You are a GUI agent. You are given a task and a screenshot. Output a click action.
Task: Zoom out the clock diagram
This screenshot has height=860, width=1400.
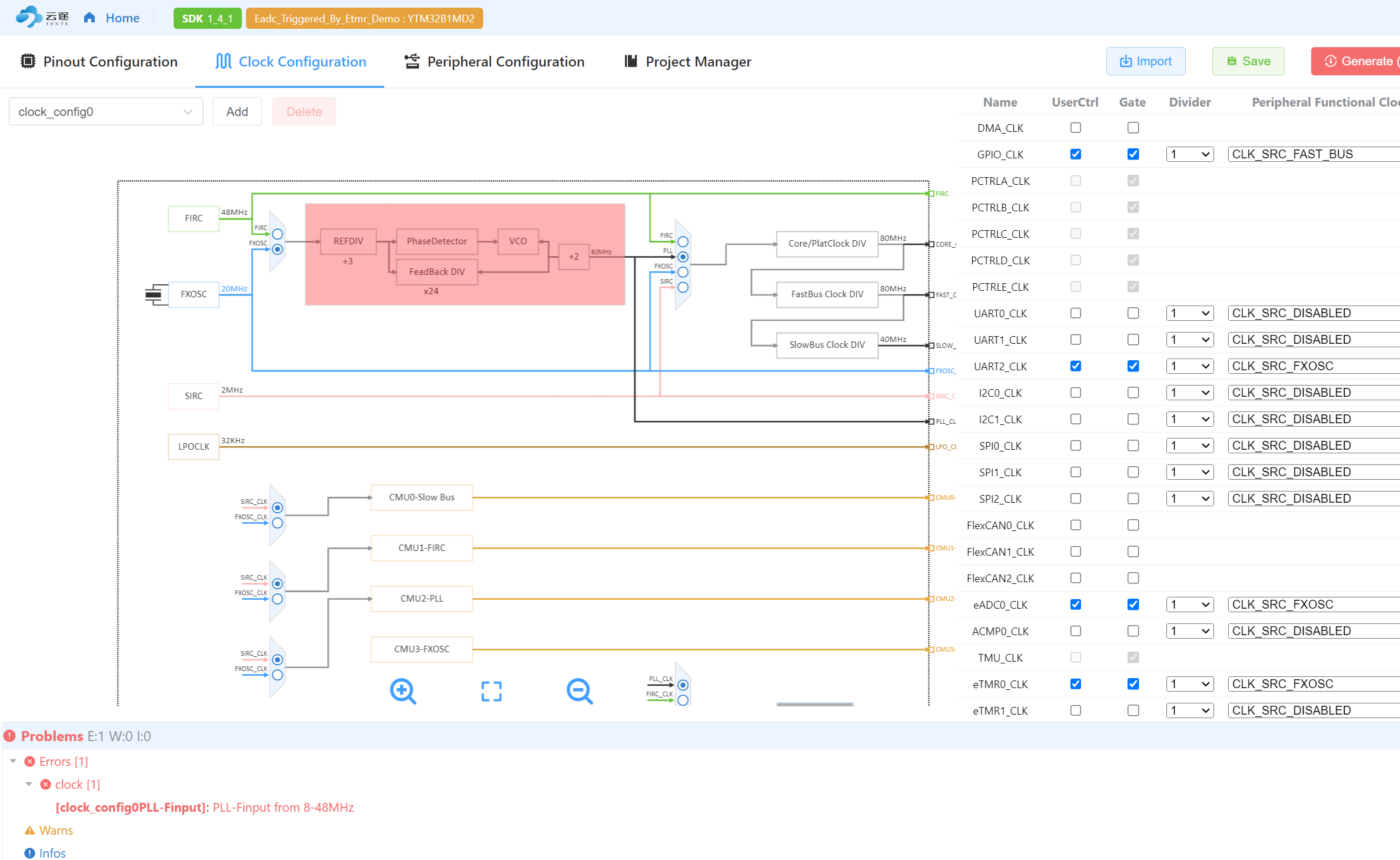click(580, 691)
